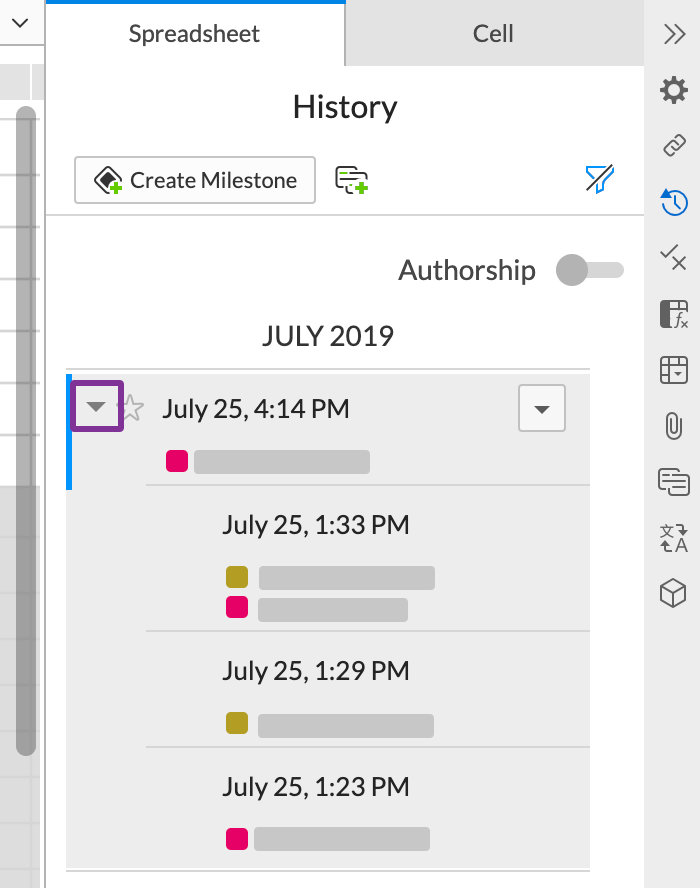Open the July 25, 4:14 PM options dropdown

pyautogui.click(x=542, y=408)
